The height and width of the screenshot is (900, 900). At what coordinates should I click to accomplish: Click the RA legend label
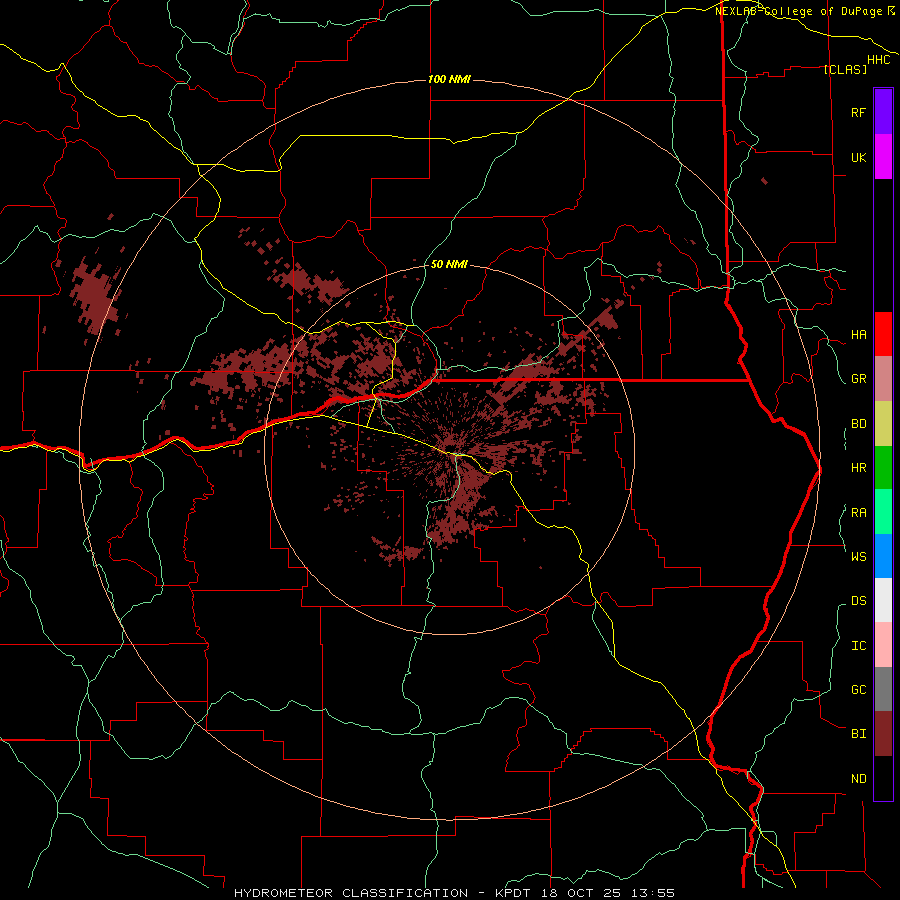(x=858, y=513)
